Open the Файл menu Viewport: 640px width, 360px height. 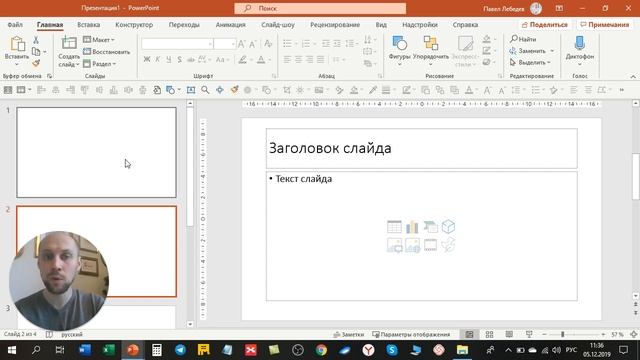(x=15, y=24)
